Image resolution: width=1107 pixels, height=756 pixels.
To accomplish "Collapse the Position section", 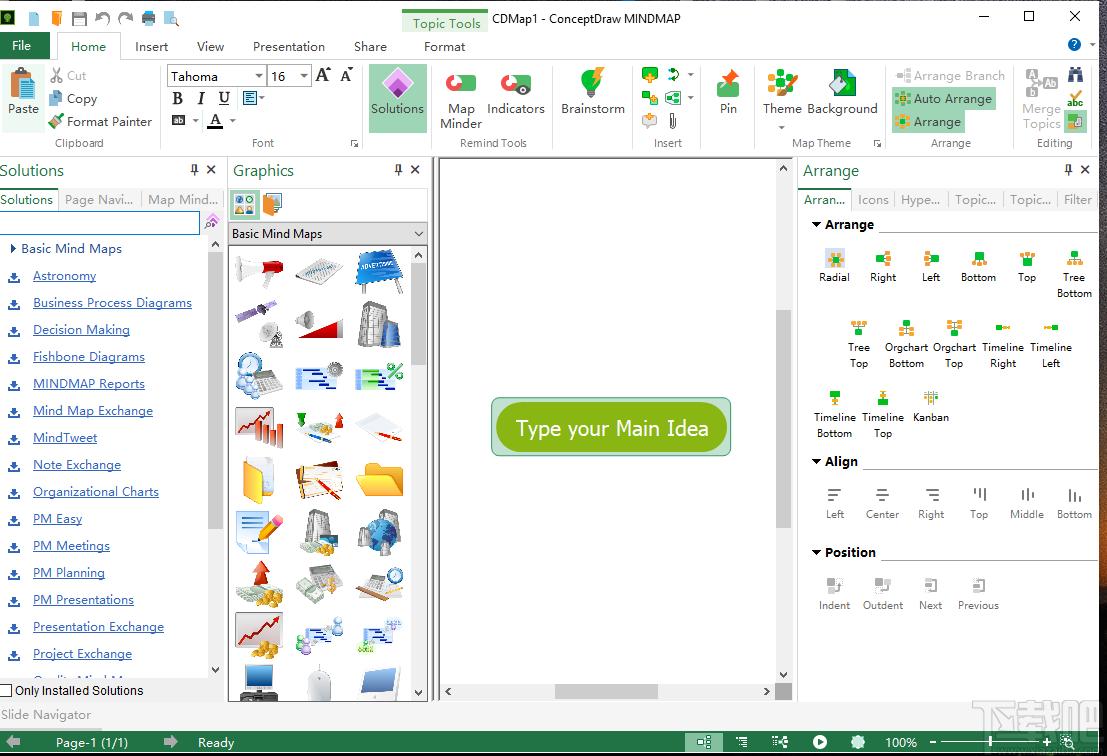I will [816, 553].
